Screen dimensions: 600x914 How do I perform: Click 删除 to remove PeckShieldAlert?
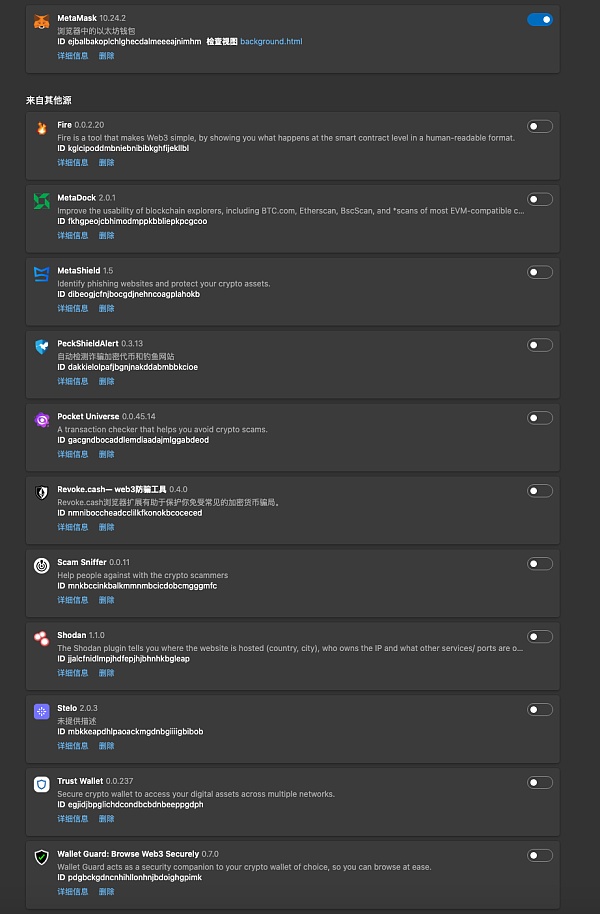coord(106,381)
